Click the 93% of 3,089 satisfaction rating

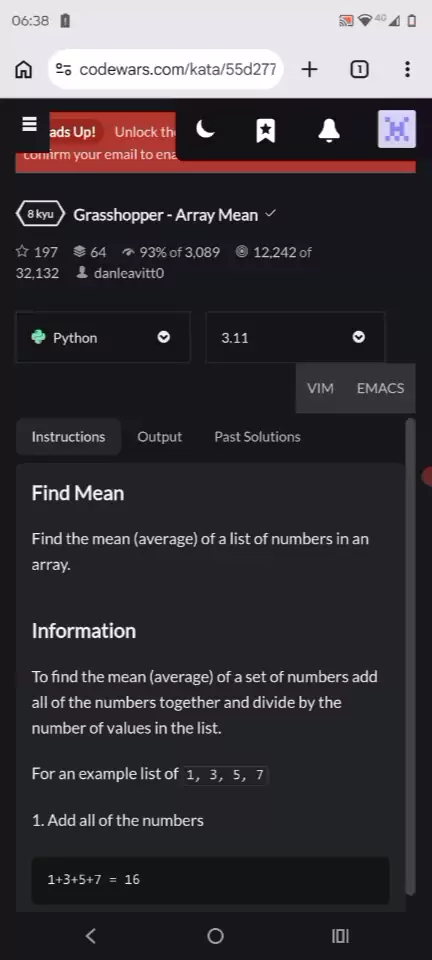171,252
